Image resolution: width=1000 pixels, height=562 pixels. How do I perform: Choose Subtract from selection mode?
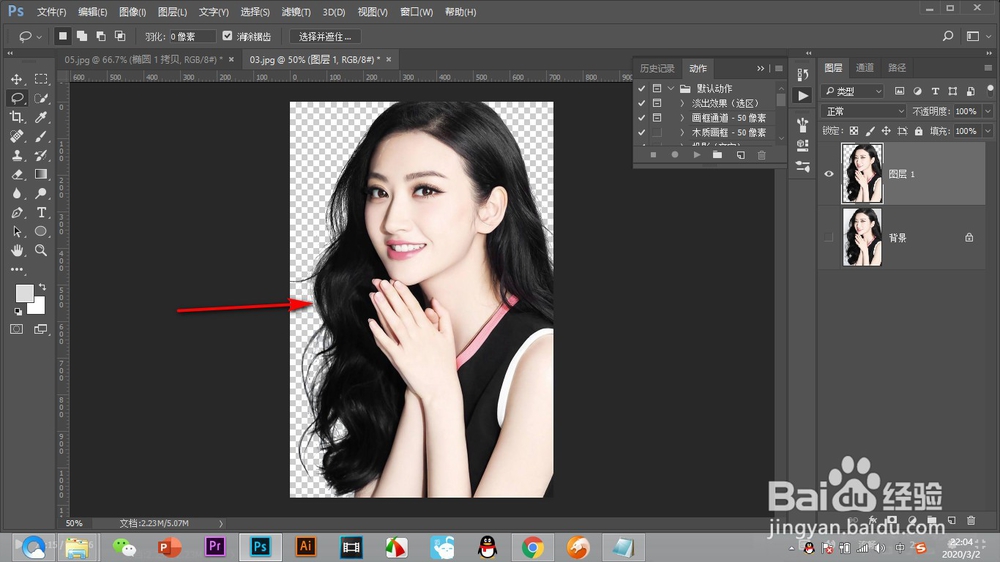pos(101,36)
